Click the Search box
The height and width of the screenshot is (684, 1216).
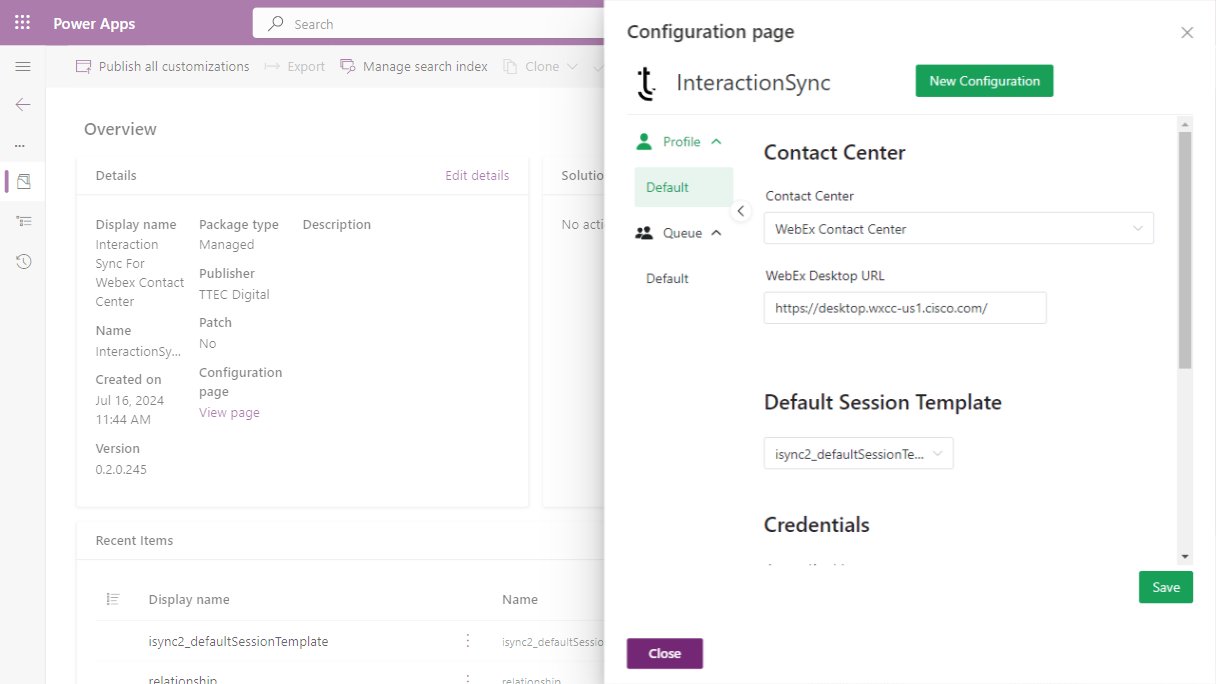pyautogui.click(x=429, y=23)
